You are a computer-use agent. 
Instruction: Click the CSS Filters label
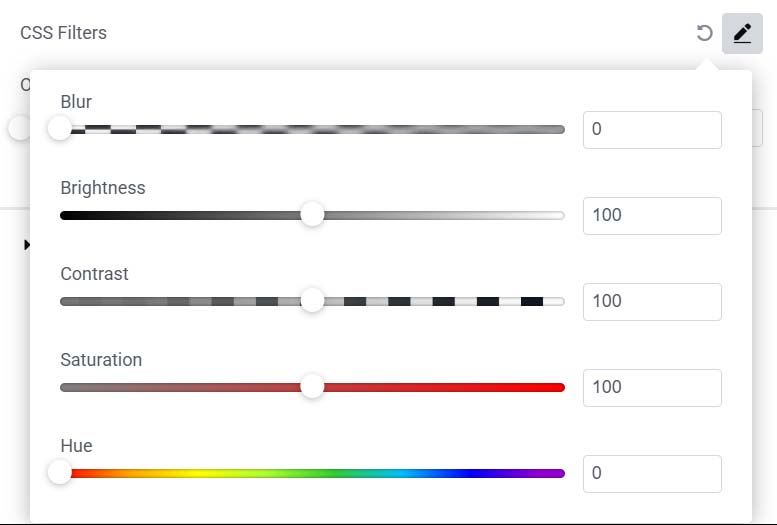coord(63,33)
